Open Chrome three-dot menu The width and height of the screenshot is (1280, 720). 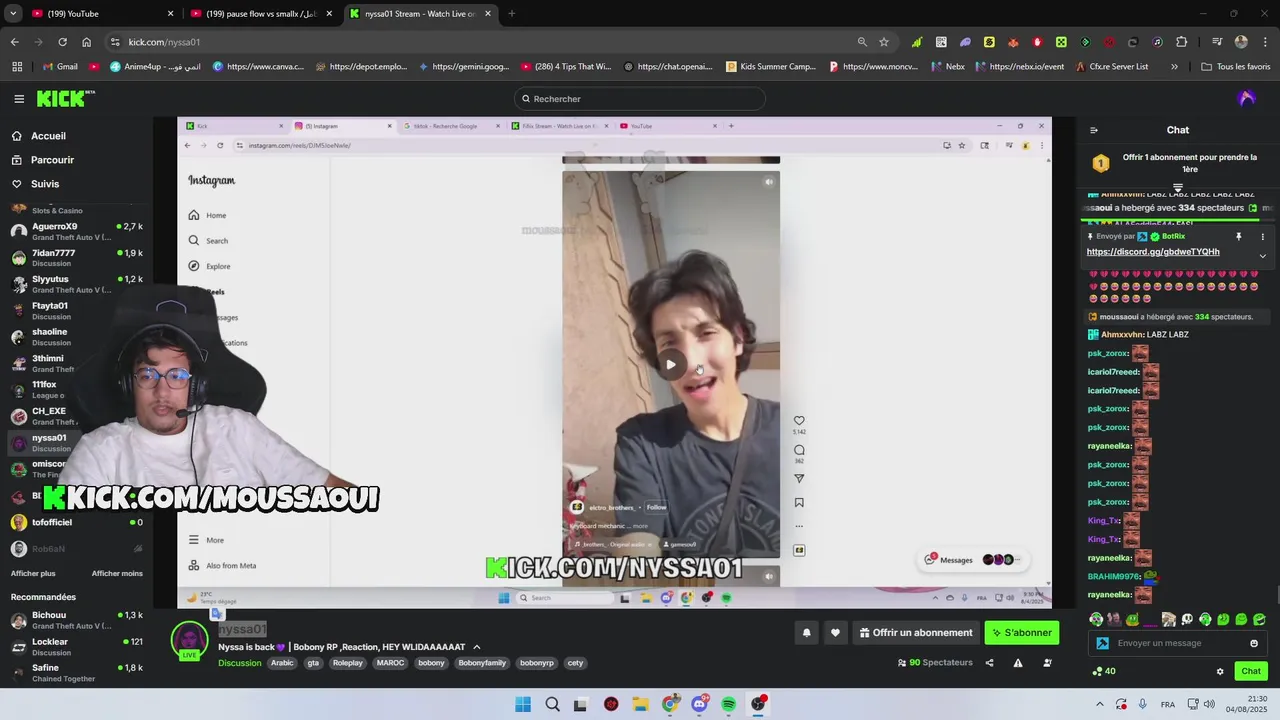(1265, 42)
